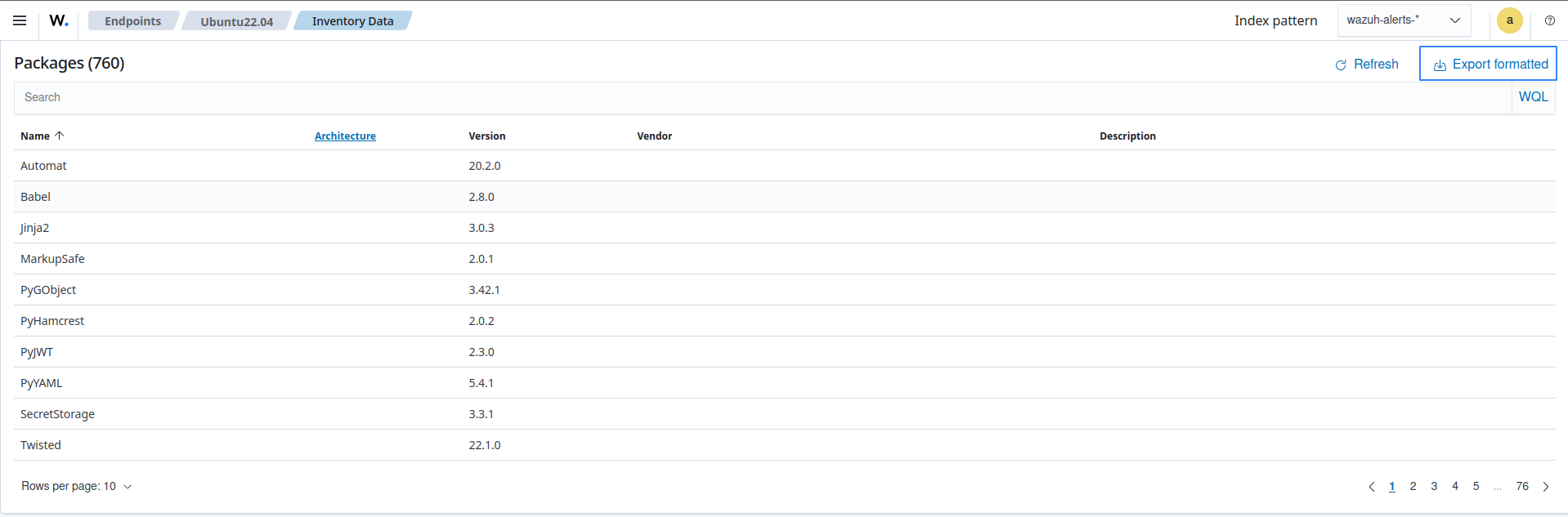1568x517 pixels.
Task: Select the PyYAML package row
Action: click(42, 383)
